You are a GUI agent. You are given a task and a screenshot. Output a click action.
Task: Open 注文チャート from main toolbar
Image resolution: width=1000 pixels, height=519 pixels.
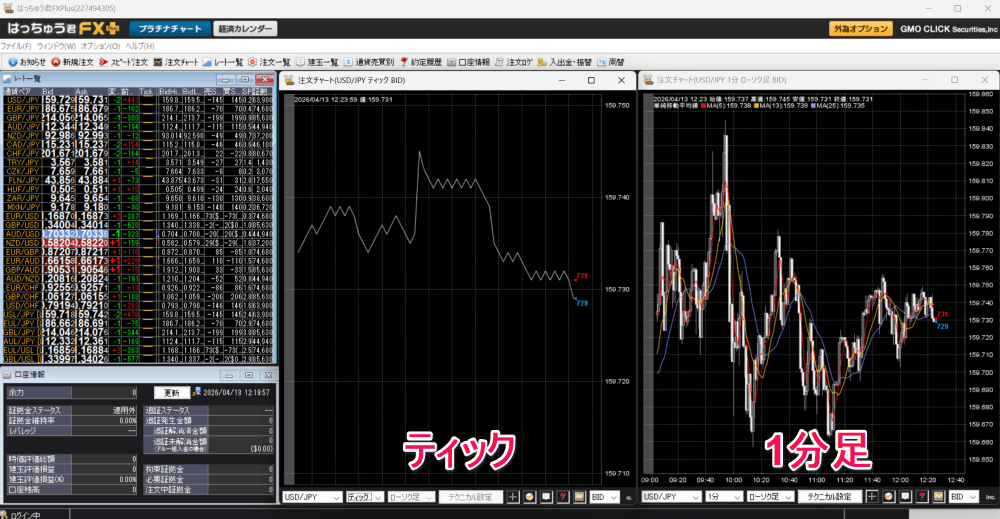click(176, 62)
